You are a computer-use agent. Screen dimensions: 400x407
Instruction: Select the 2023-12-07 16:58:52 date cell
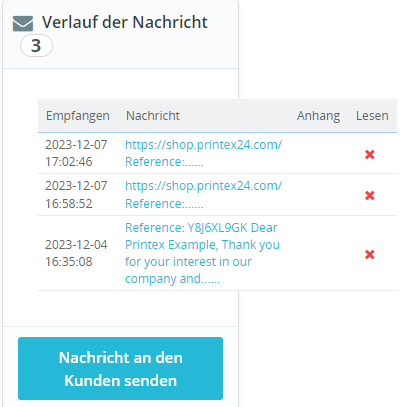point(76,194)
